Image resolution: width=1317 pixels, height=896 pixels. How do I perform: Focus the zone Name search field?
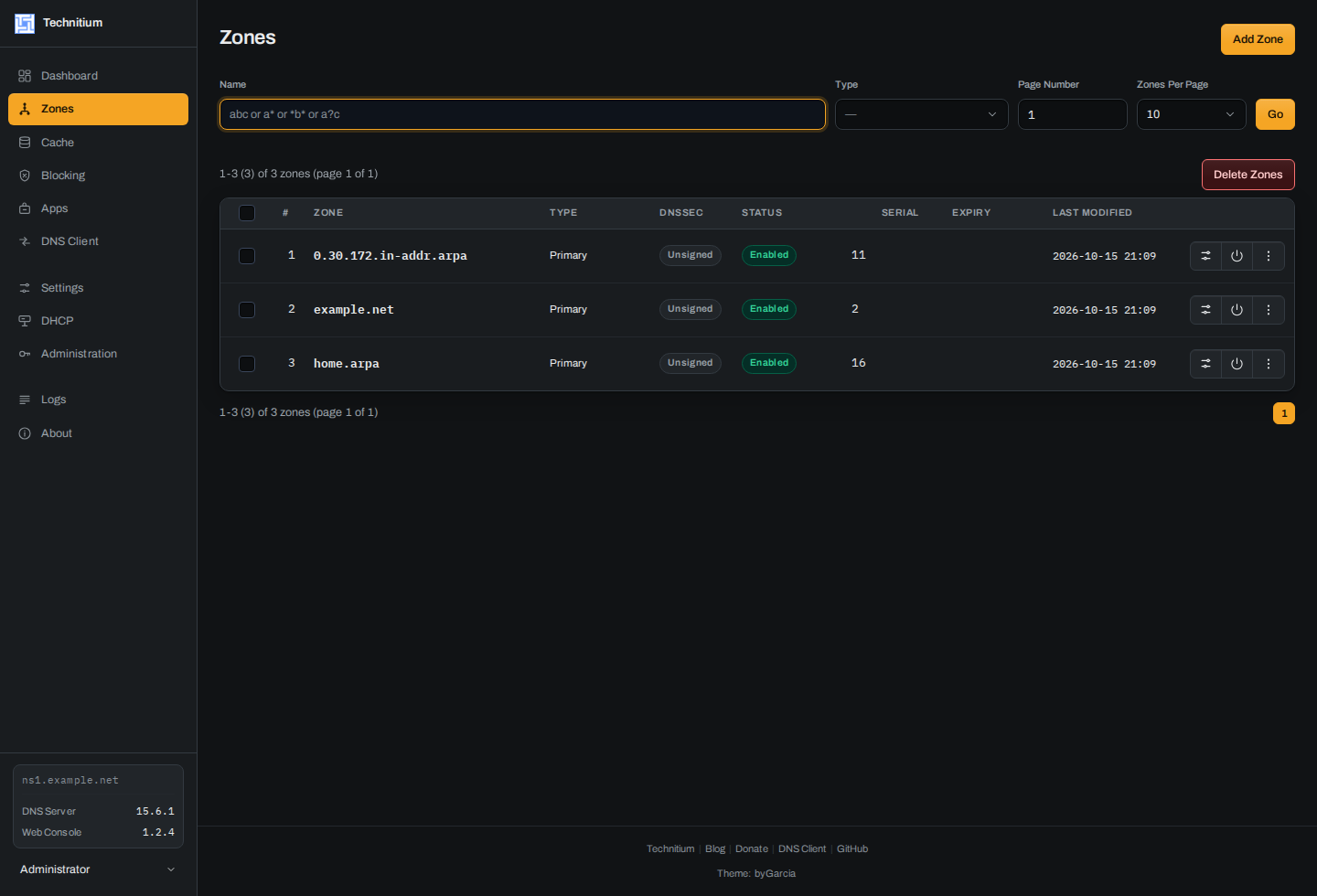[522, 114]
